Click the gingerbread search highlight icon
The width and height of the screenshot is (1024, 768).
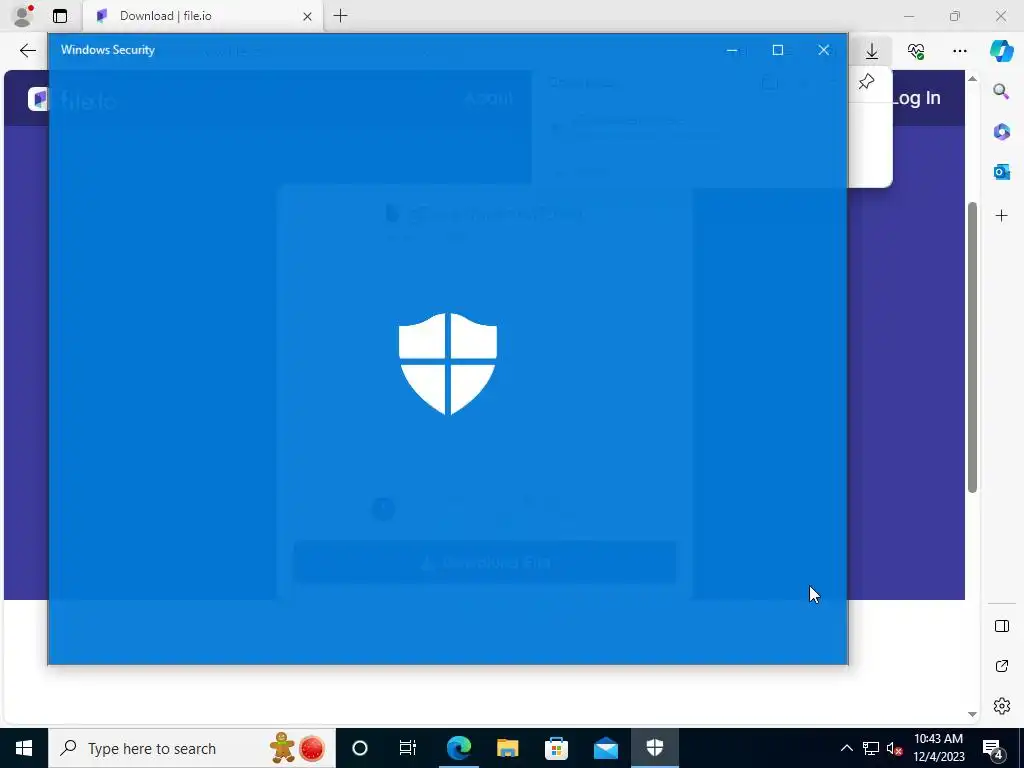click(282, 748)
